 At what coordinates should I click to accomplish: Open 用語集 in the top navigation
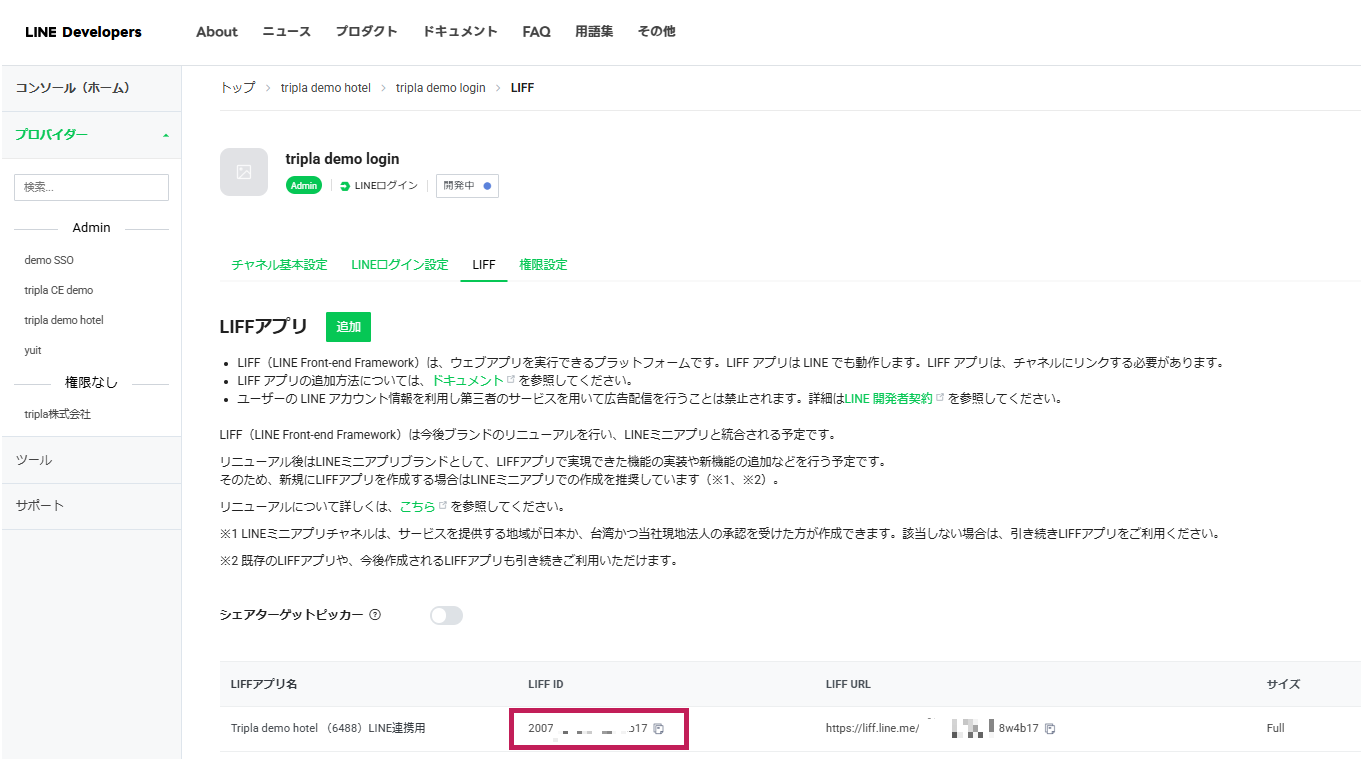click(x=594, y=32)
